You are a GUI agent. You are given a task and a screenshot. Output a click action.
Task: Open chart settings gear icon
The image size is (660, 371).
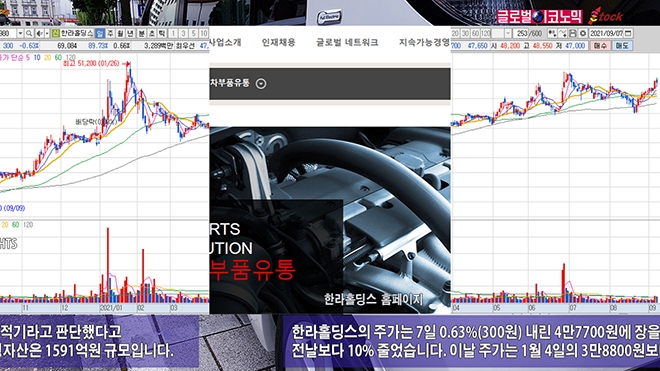tap(583, 33)
